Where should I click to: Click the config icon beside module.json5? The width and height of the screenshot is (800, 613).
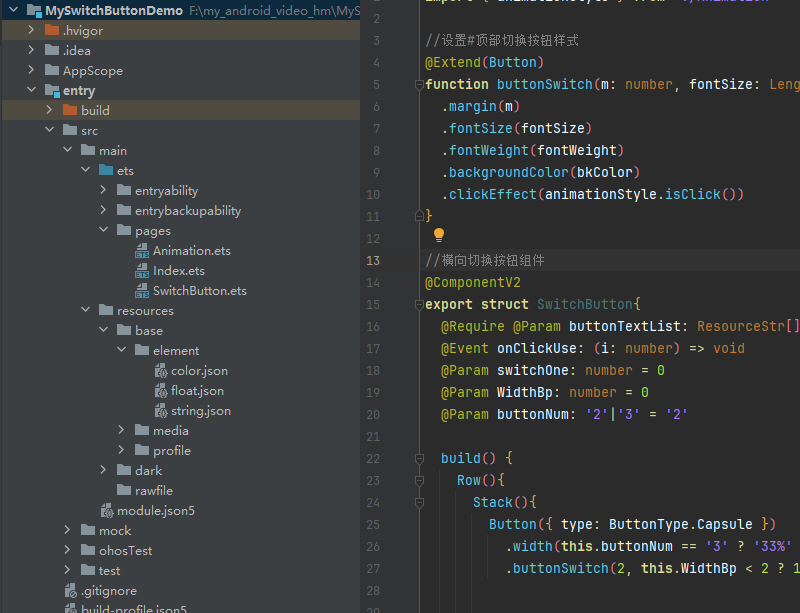[x=107, y=511]
